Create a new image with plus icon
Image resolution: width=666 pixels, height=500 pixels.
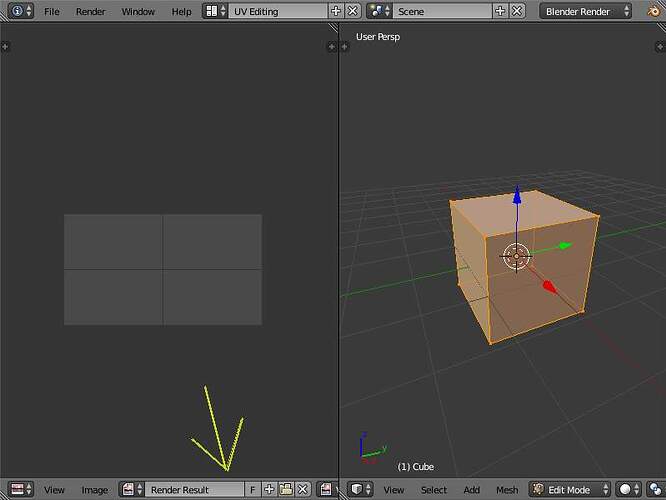coord(269,489)
